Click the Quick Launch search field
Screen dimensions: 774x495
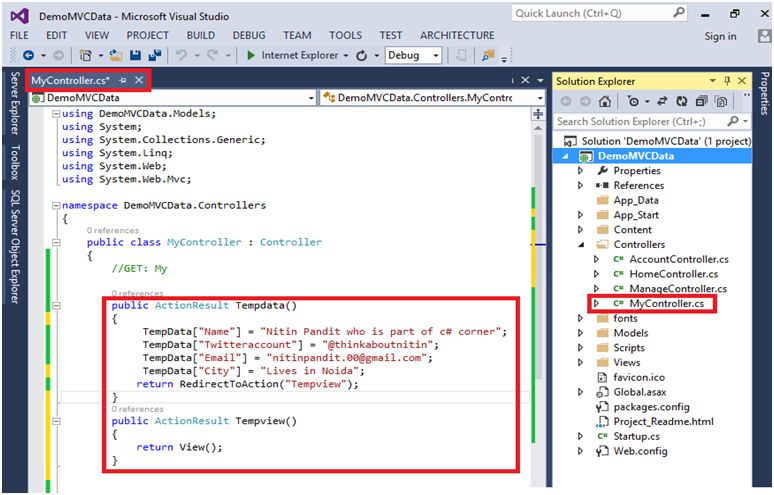point(599,13)
